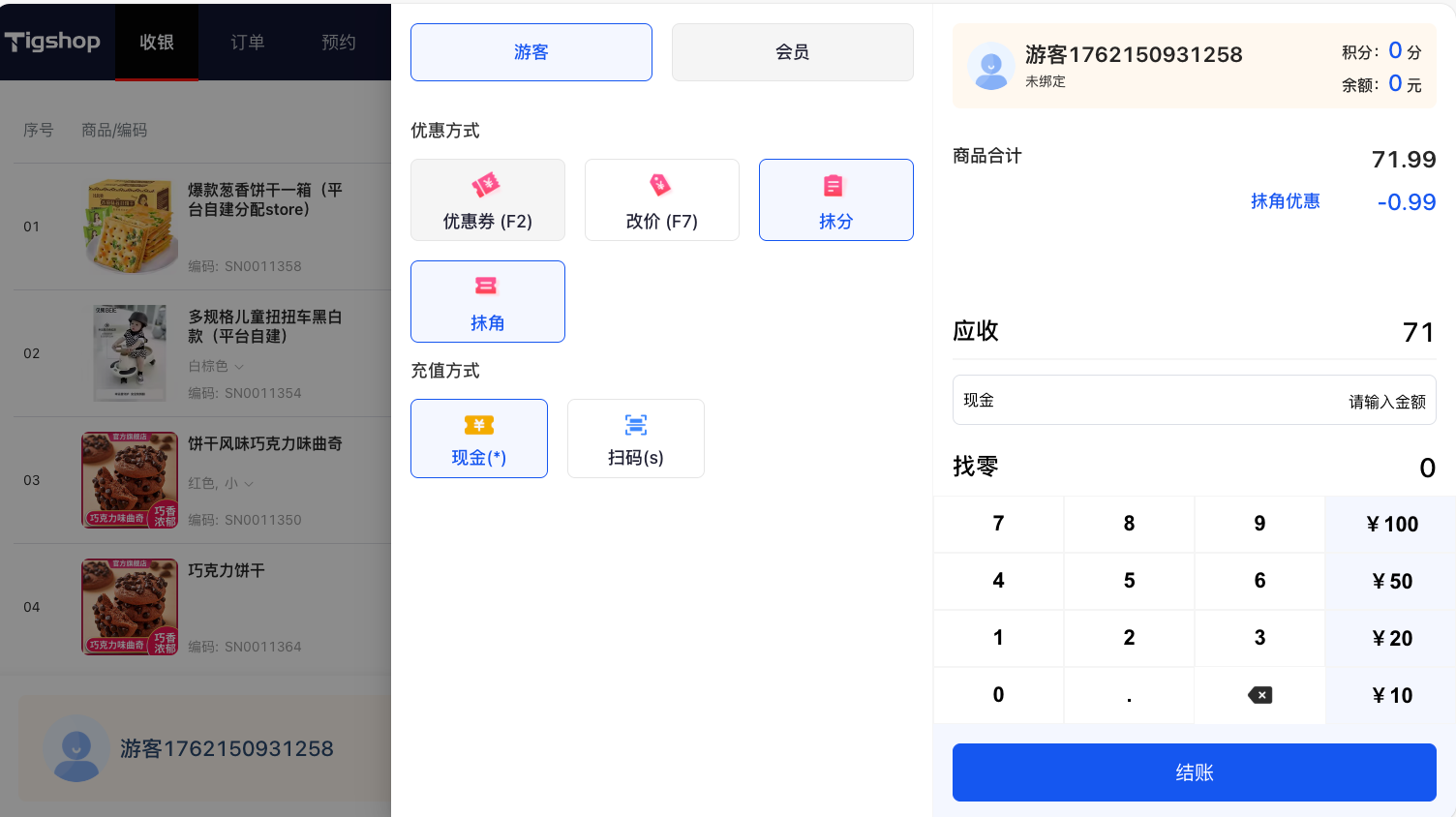Open the 收银 (cashier) tab
The height and width of the screenshot is (817, 1456).
157,43
